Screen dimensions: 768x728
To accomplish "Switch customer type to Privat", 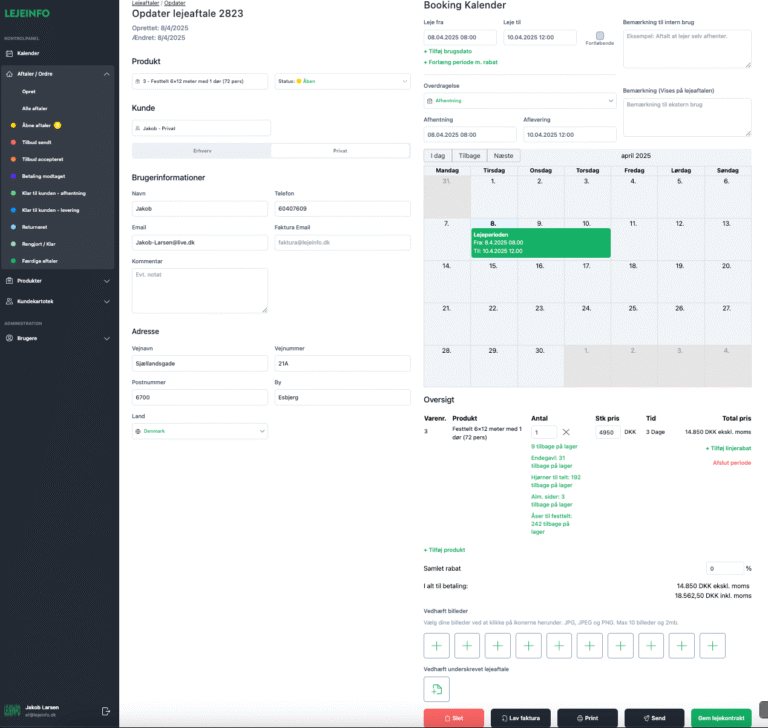I will [x=340, y=151].
